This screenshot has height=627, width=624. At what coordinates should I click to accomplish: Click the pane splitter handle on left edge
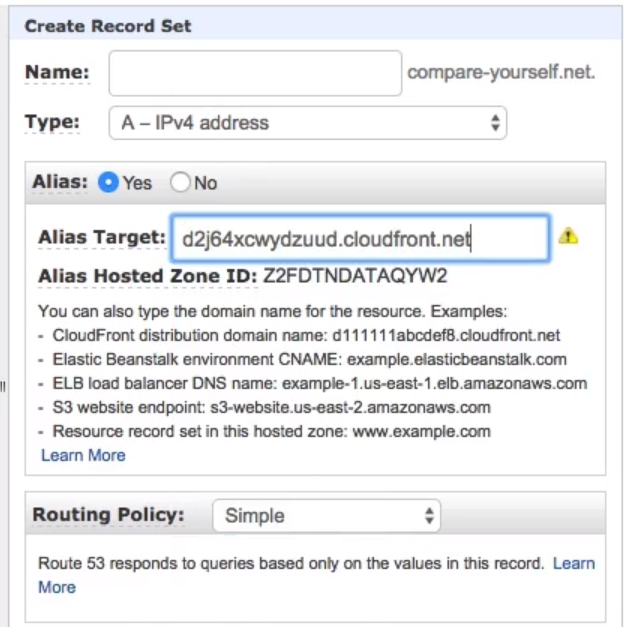(x=3, y=387)
